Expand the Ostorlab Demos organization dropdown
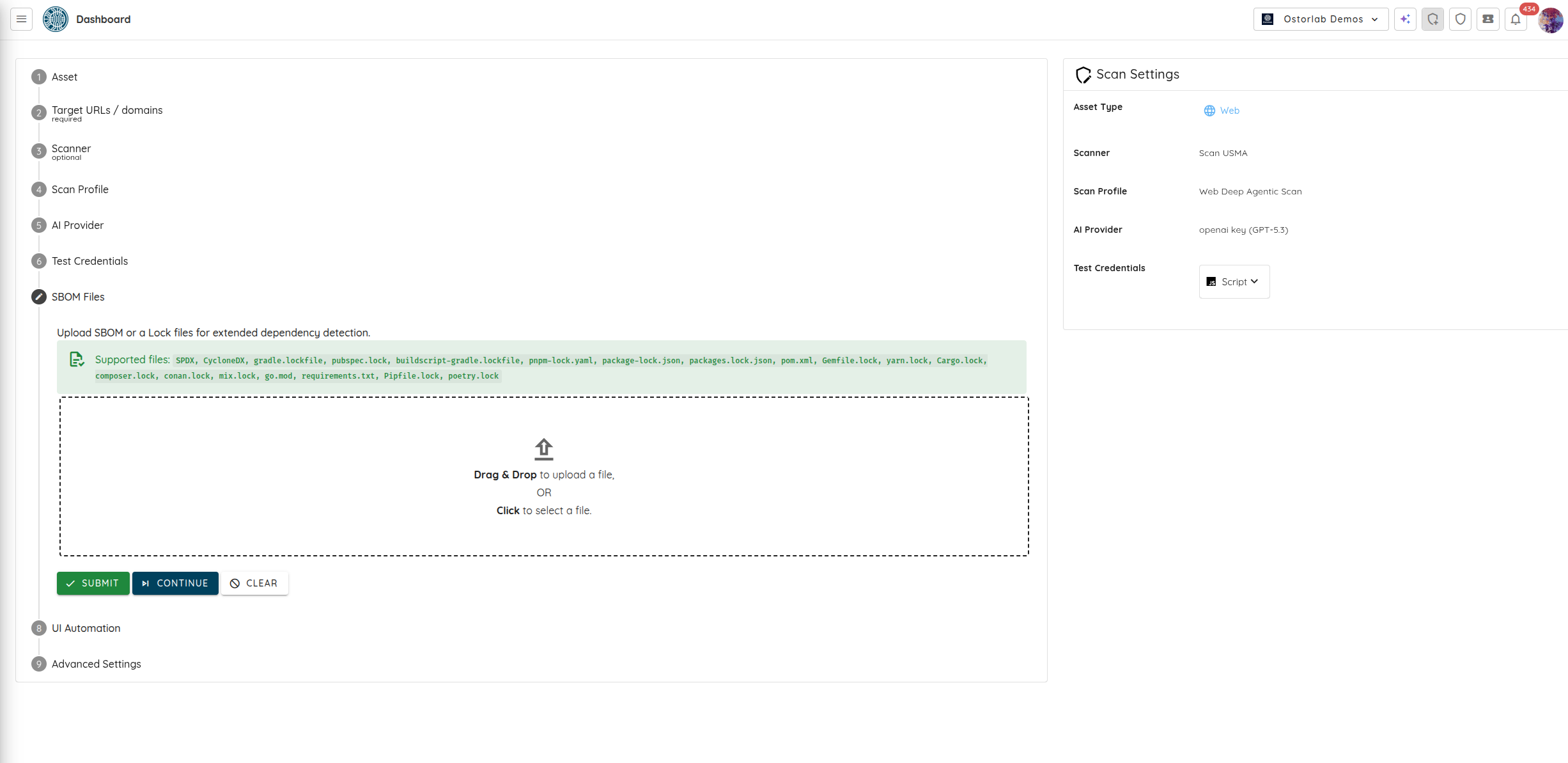The width and height of the screenshot is (1568, 763). coord(1319,19)
